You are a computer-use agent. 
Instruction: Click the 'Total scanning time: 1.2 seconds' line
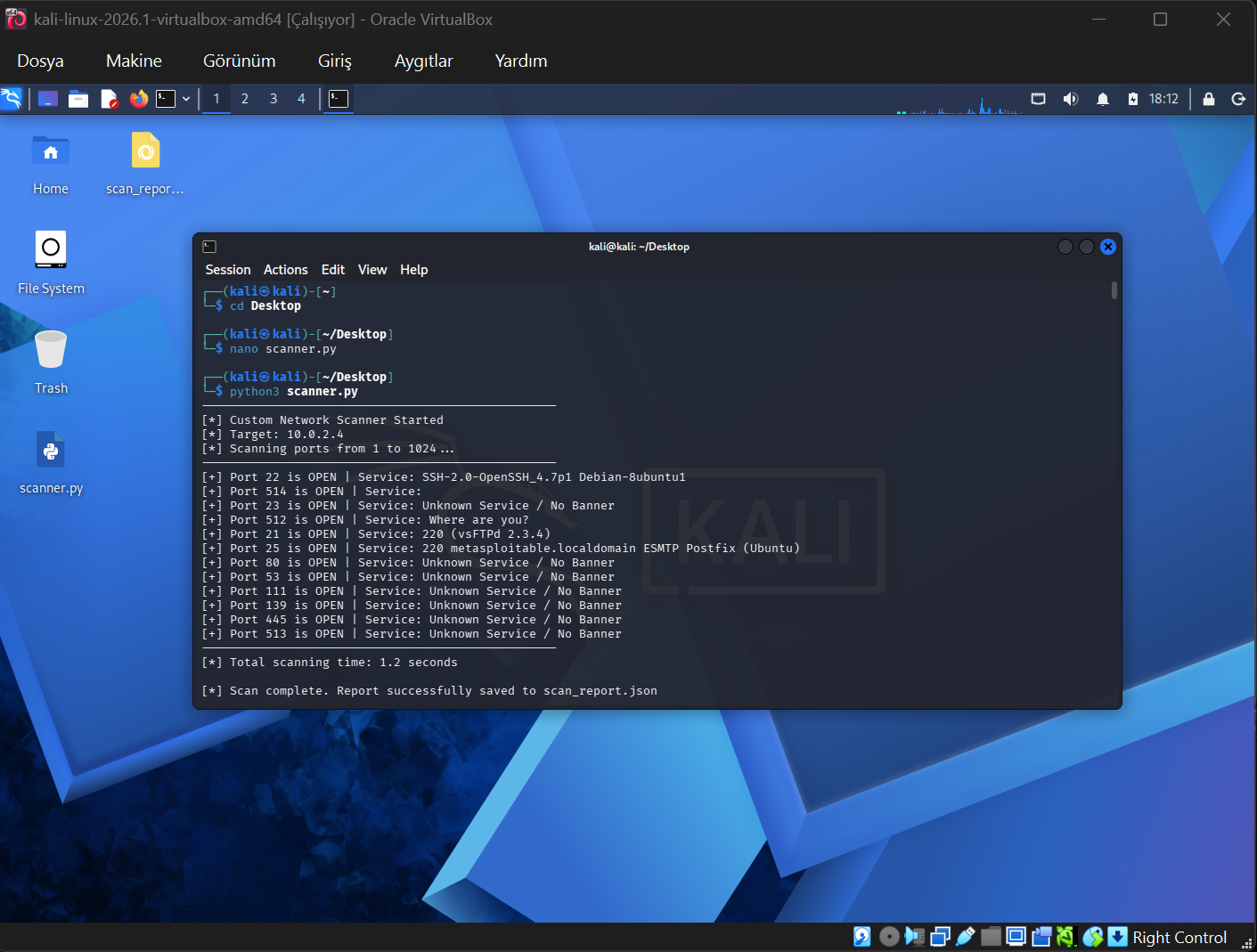click(x=330, y=663)
